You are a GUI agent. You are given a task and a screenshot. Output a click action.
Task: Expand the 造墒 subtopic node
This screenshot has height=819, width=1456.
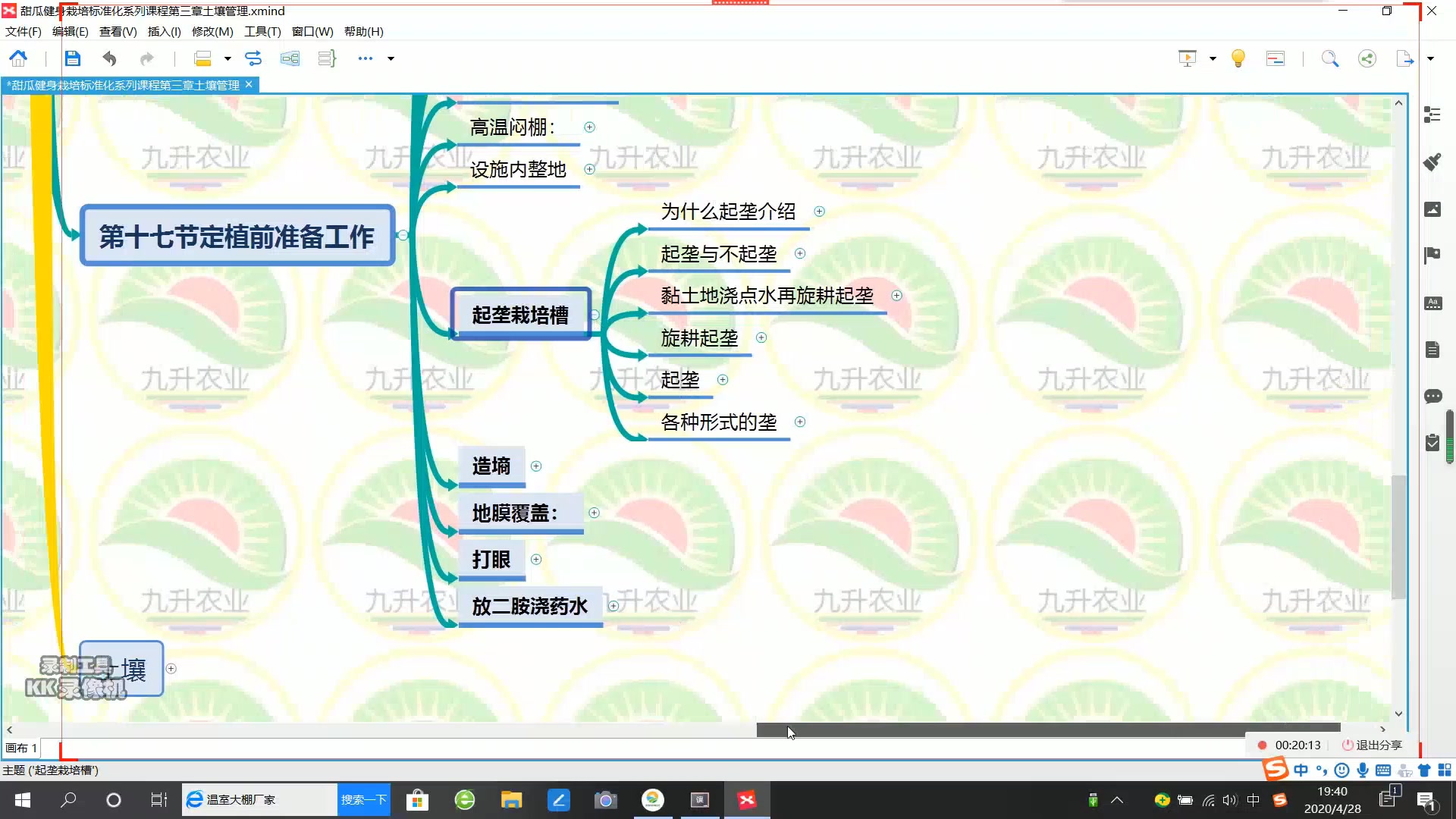536,465
